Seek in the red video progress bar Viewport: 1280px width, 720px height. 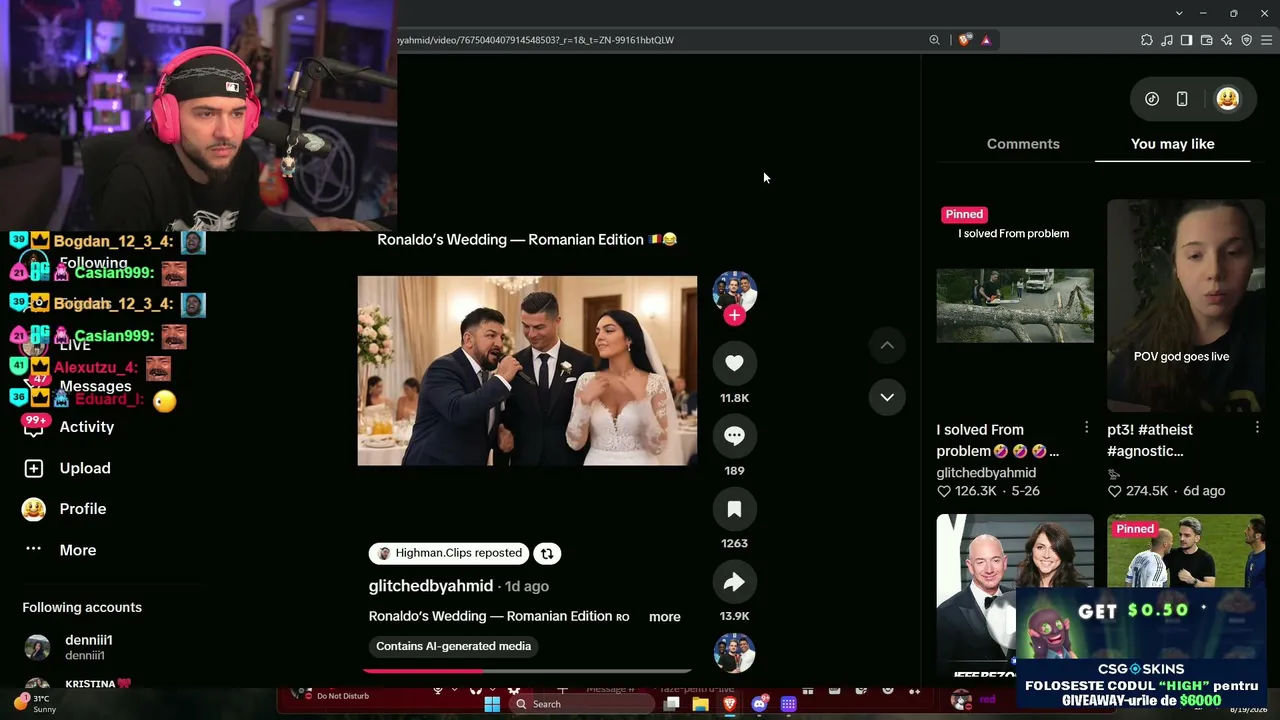tap(527, 671)
